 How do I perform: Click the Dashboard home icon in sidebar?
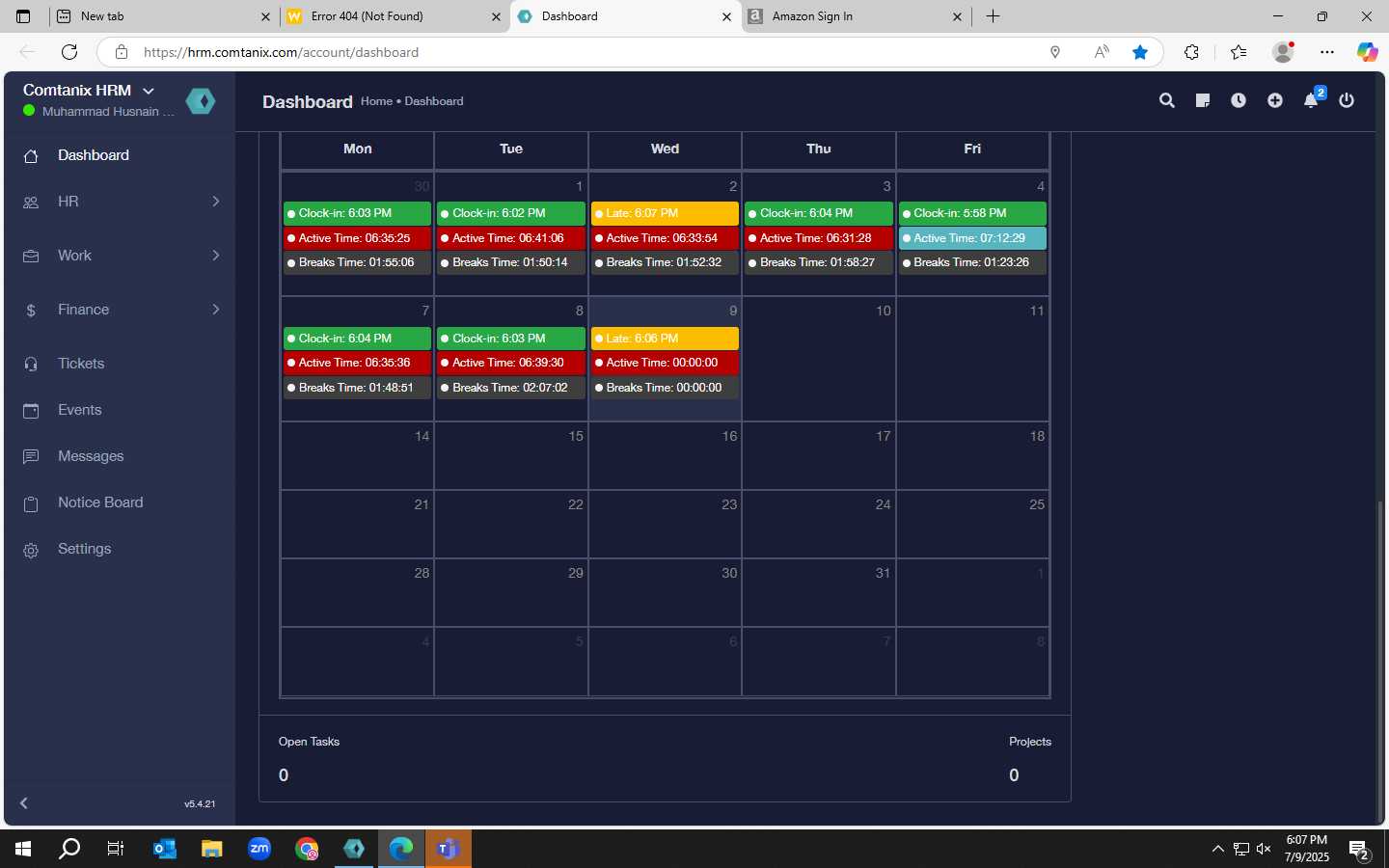[x=31, y=155]
